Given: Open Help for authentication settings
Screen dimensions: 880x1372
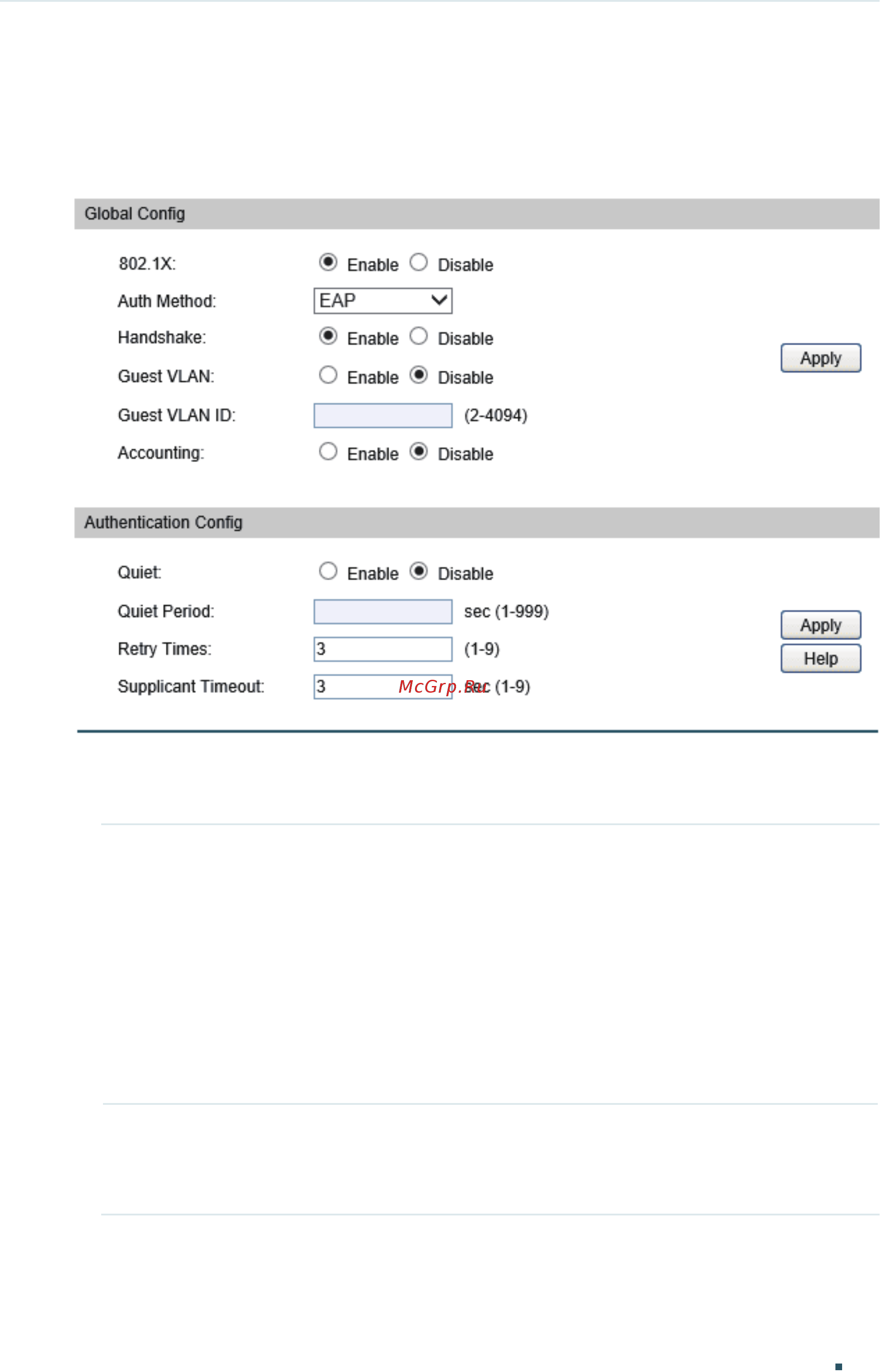Looking at the screenshot, I should 821,658.
